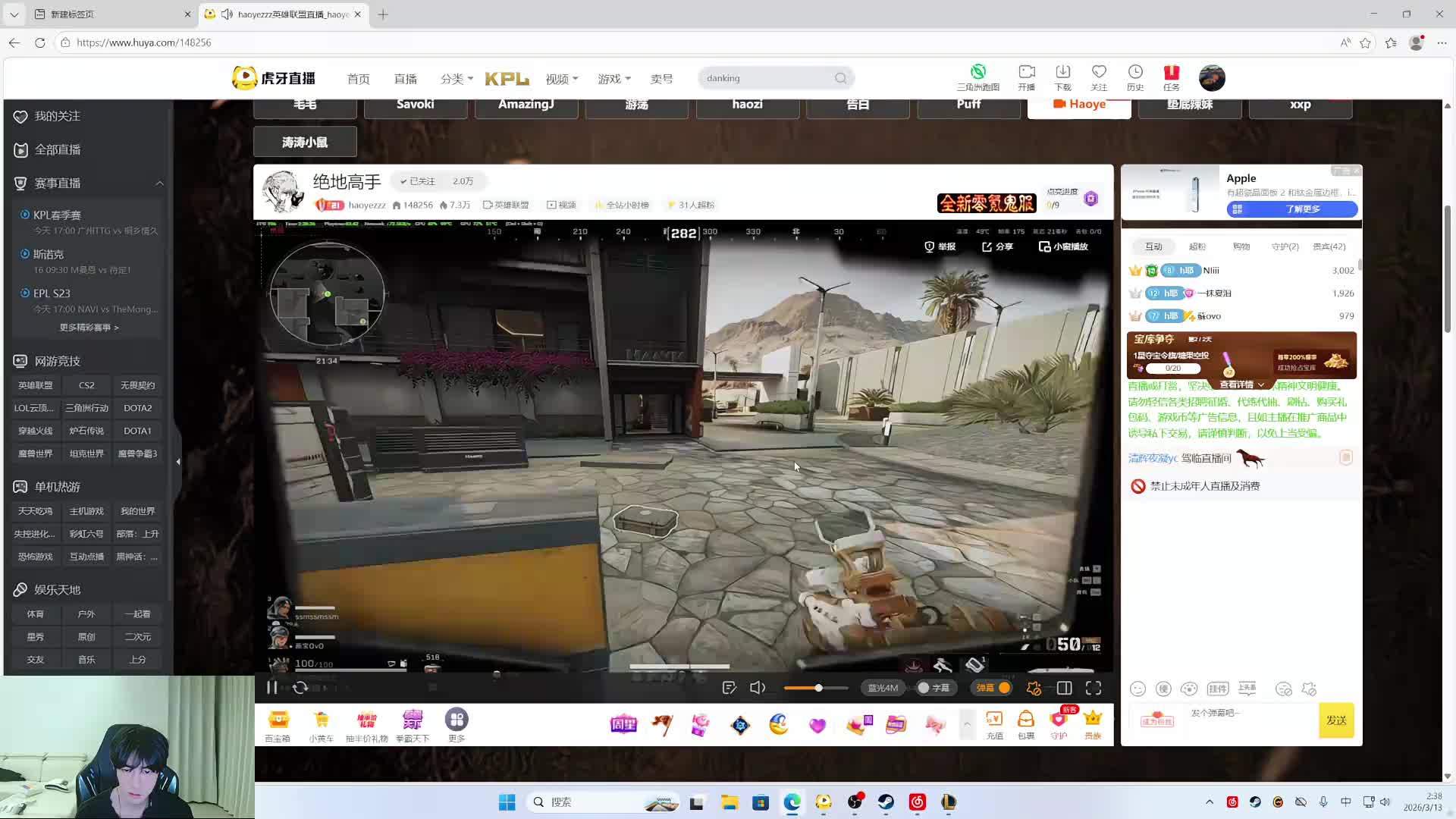The width and height of the screenshot is (1456, 819).
Task: Open the emoji picker in chat
Action: pyautogui.click(x=1137, y=689)
